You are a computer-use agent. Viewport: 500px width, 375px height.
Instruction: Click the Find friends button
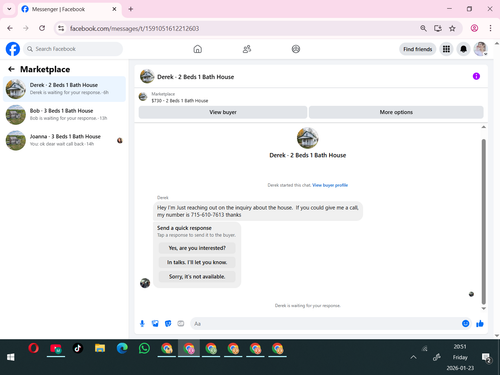(x=418, y=49)
